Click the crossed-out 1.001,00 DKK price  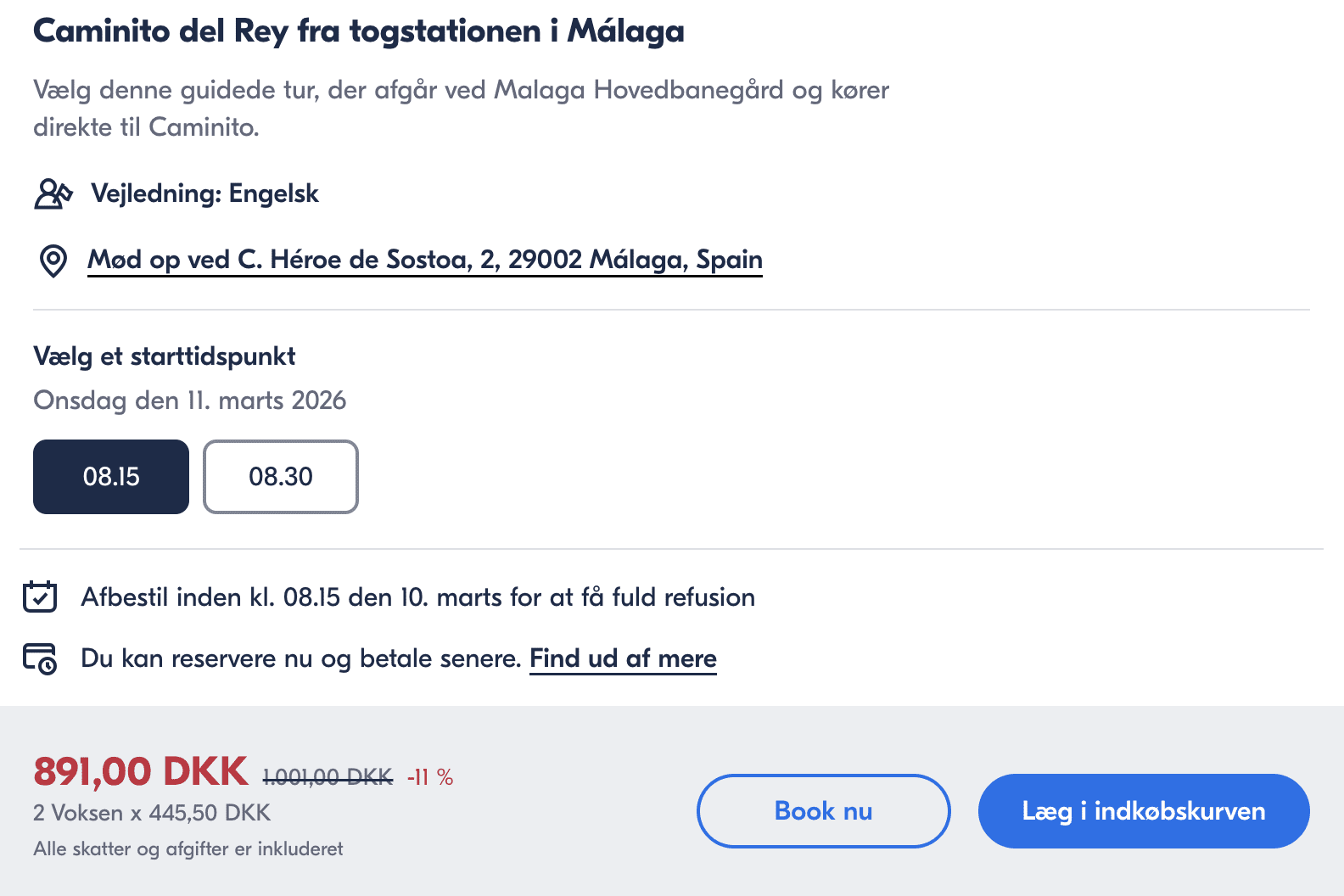click(328, 776)
